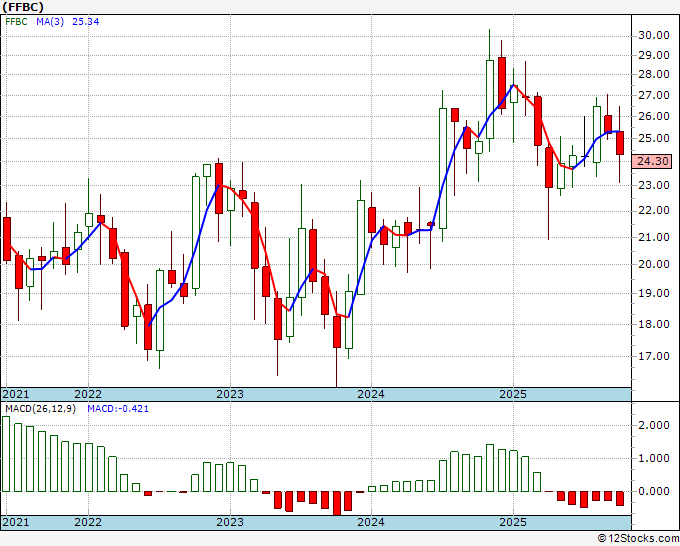The width and height of the screenshot is (680, 546).
Task: Click the 1.000 MACD axis label
Action: pos(654,458)
